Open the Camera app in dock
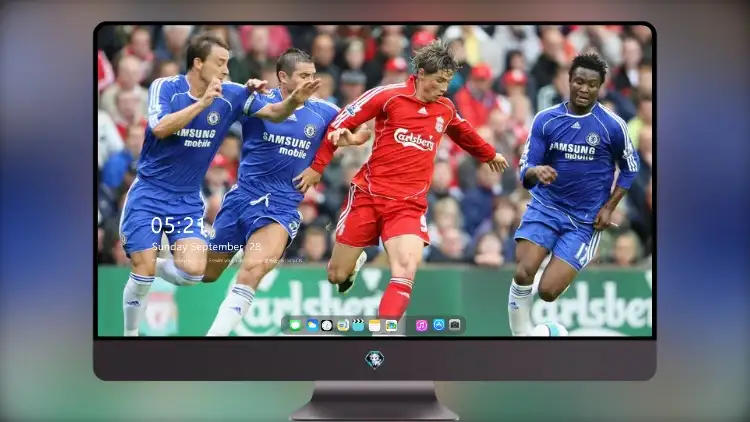750x422 pixels. pyautogui.click(x=455, y=325)
